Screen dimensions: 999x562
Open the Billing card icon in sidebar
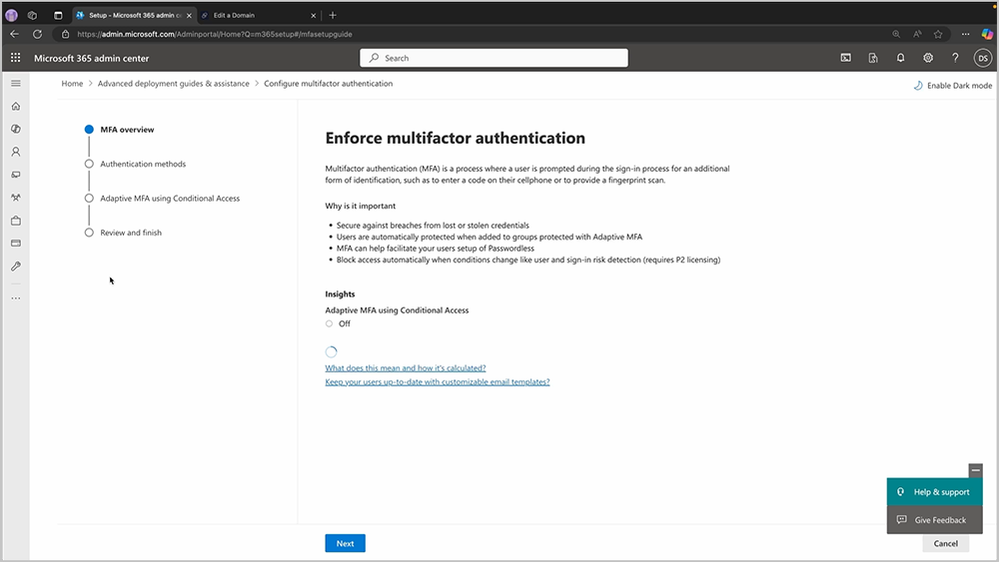coord(16,243)
